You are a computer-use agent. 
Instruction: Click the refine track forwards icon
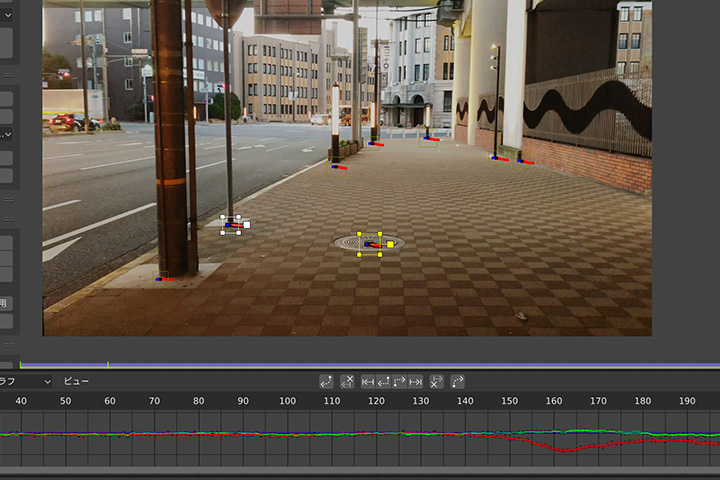point(457,381)
